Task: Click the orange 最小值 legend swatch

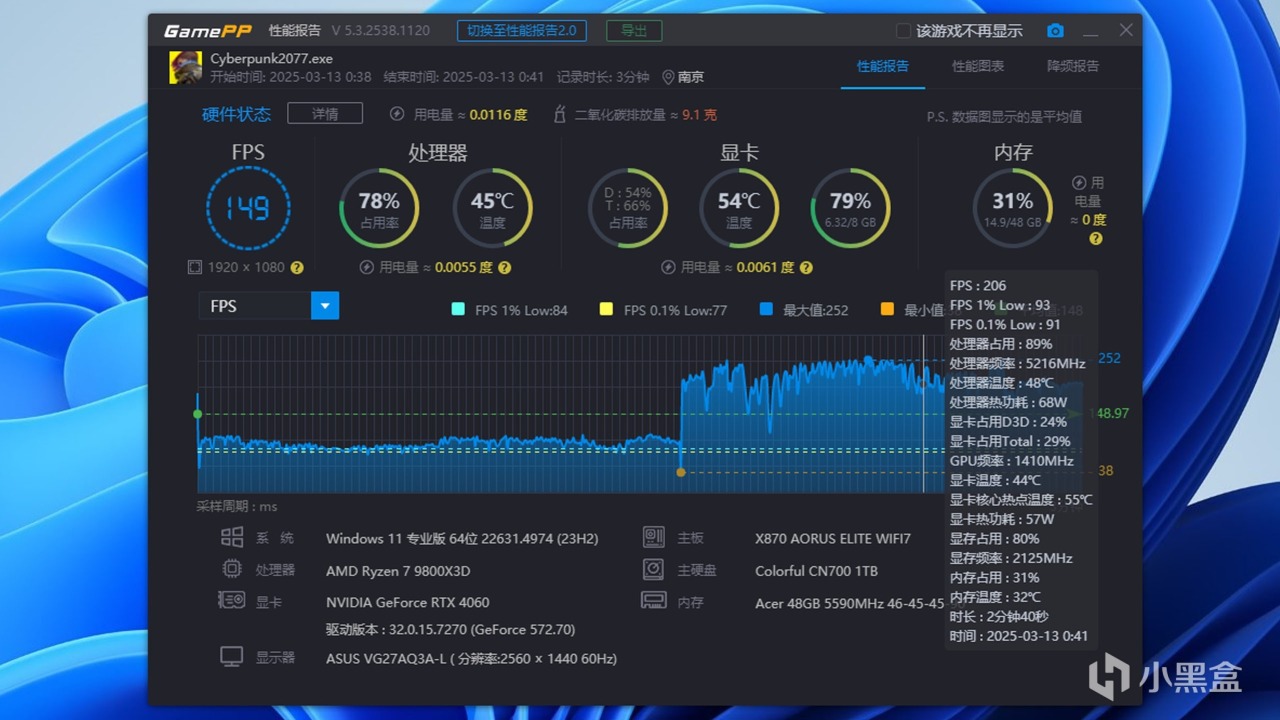Action: (x=887, y=309)
